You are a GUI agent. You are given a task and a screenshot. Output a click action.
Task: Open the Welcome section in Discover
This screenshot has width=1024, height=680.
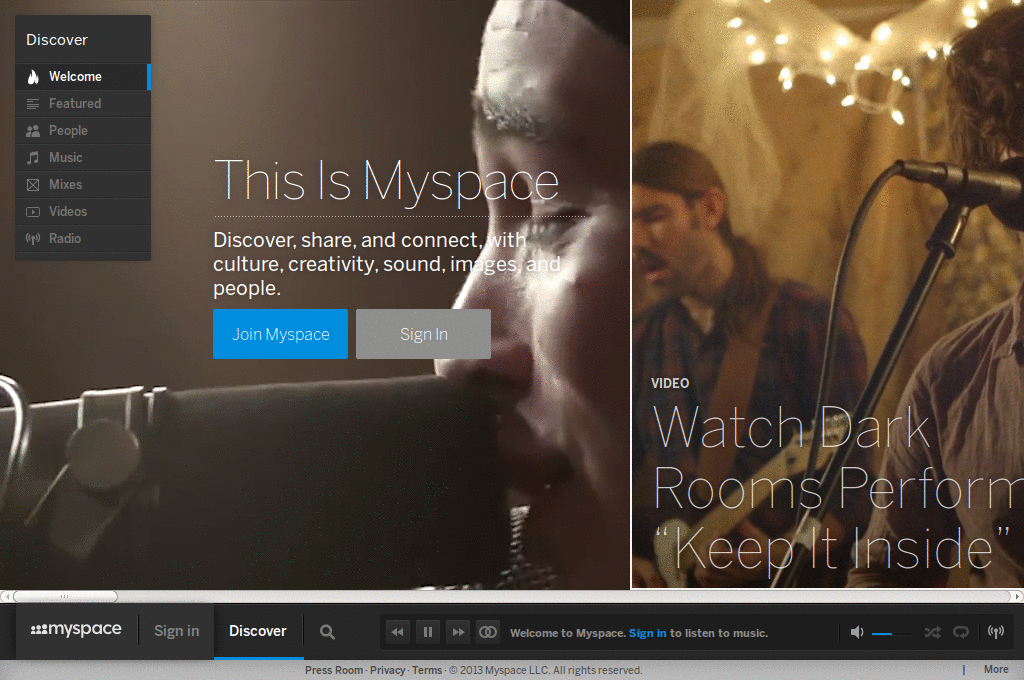(83, 76)
